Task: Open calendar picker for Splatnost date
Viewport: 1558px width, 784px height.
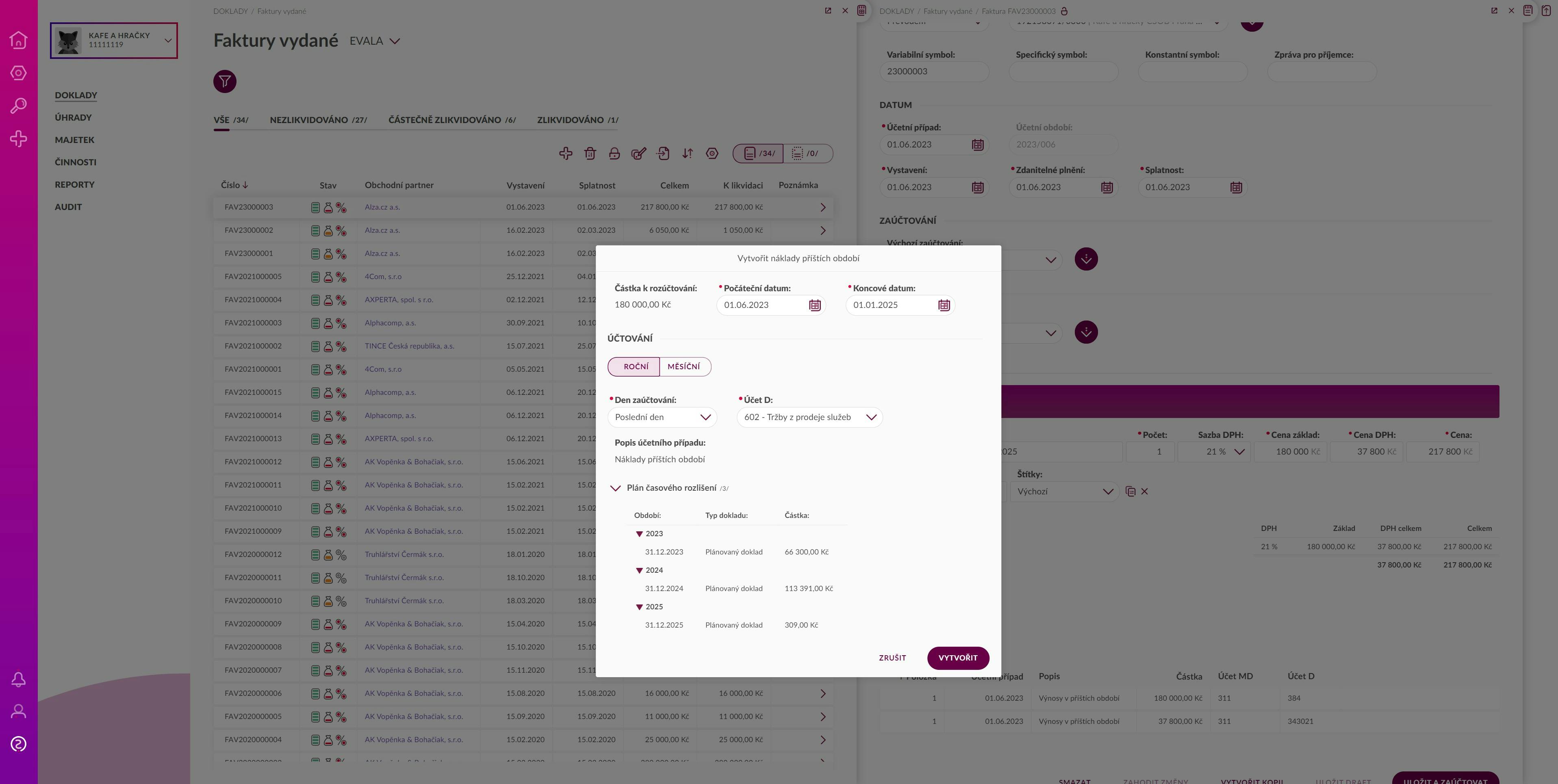Action: click(1236, 187)
